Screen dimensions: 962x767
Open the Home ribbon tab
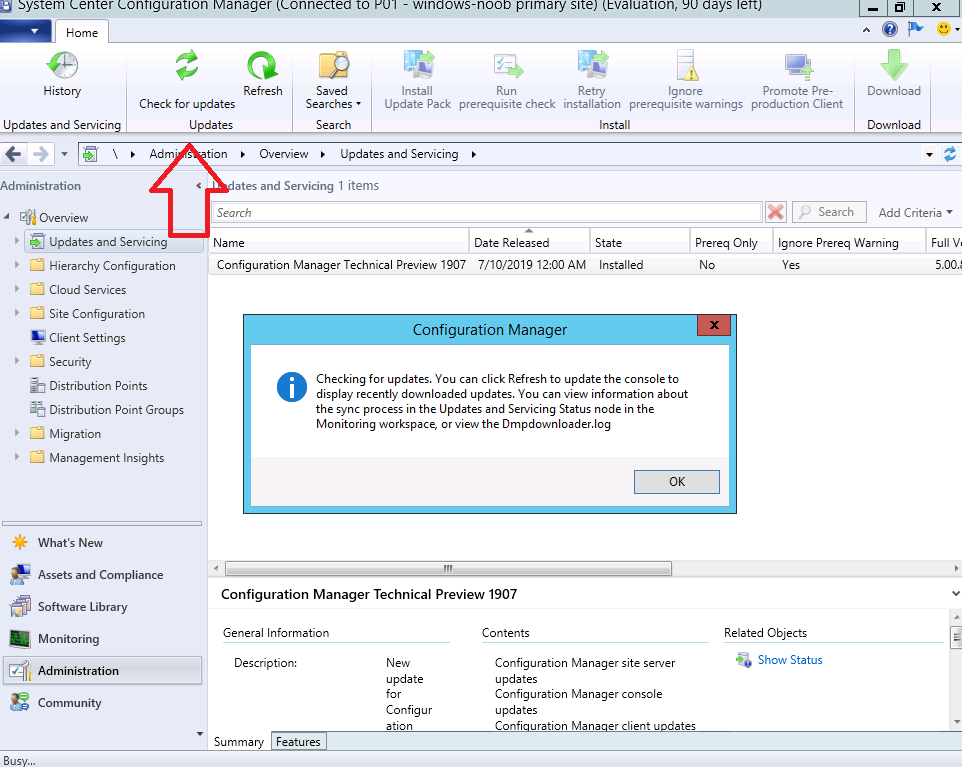tap(82, 33)
